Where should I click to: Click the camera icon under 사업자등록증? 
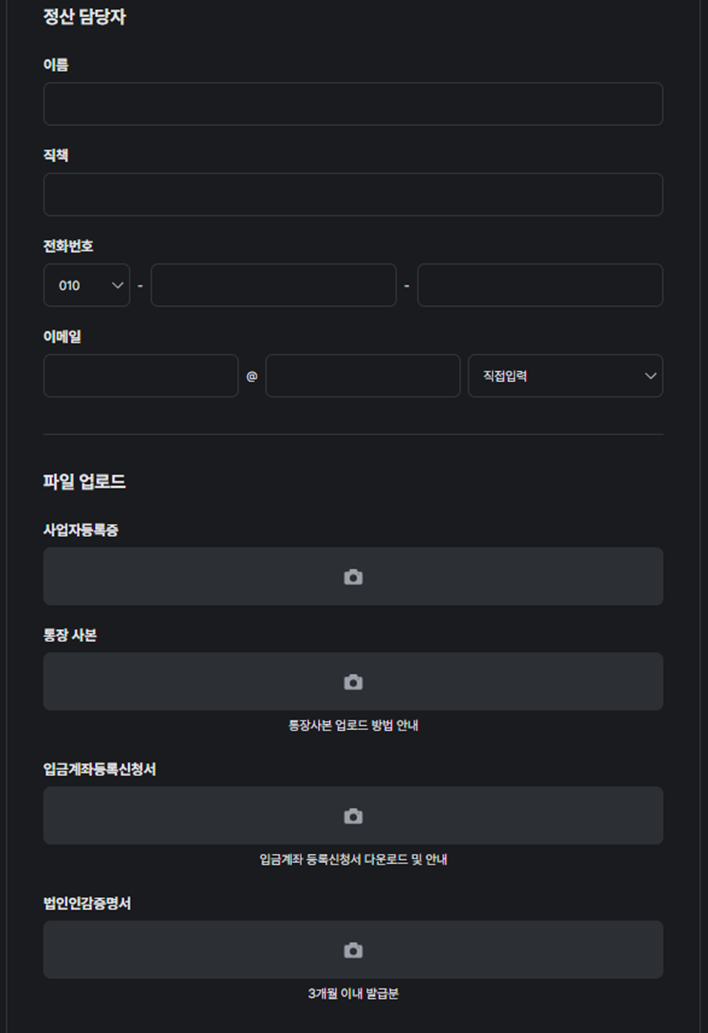coord(353,577)
